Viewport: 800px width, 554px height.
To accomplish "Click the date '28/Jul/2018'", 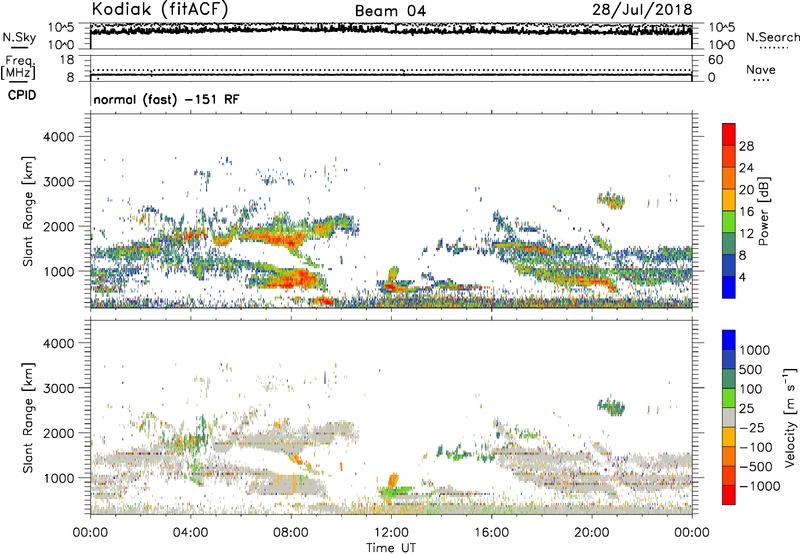I will click(642, 10).
